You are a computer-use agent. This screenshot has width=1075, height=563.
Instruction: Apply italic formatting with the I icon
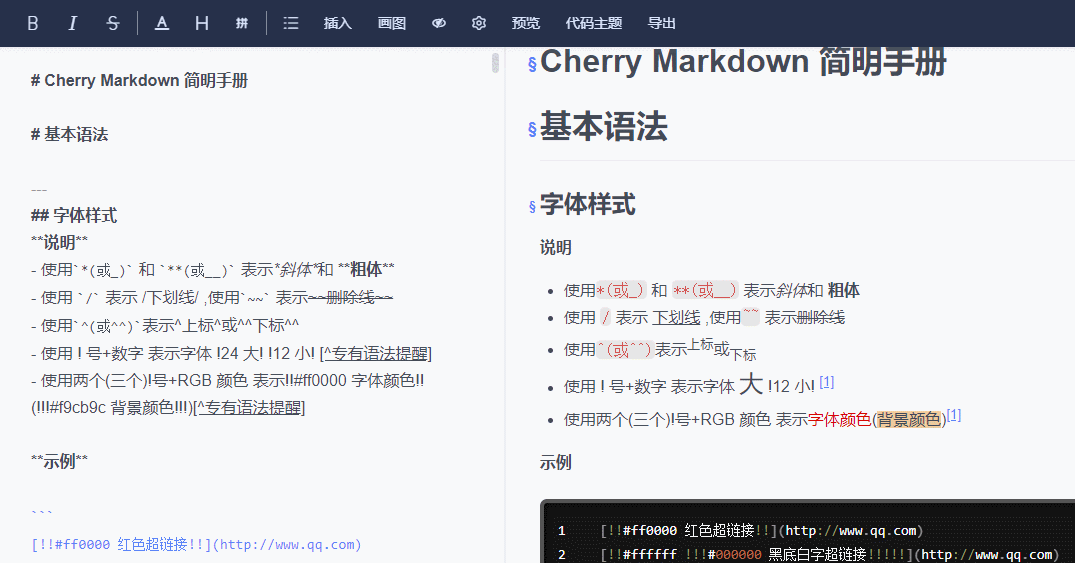tap(72, 23)
